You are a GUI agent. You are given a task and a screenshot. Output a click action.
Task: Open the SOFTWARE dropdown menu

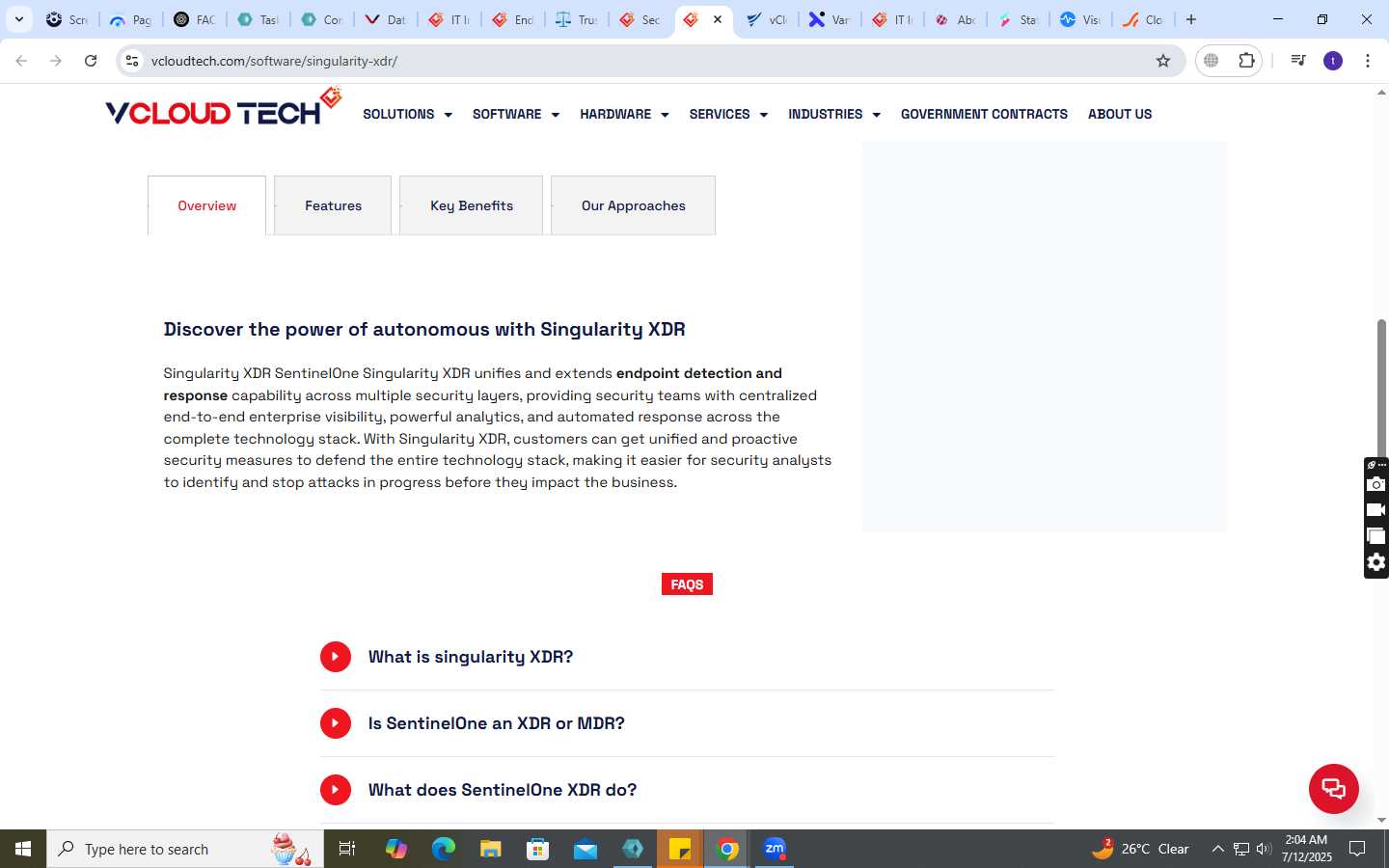pos(515,114)
